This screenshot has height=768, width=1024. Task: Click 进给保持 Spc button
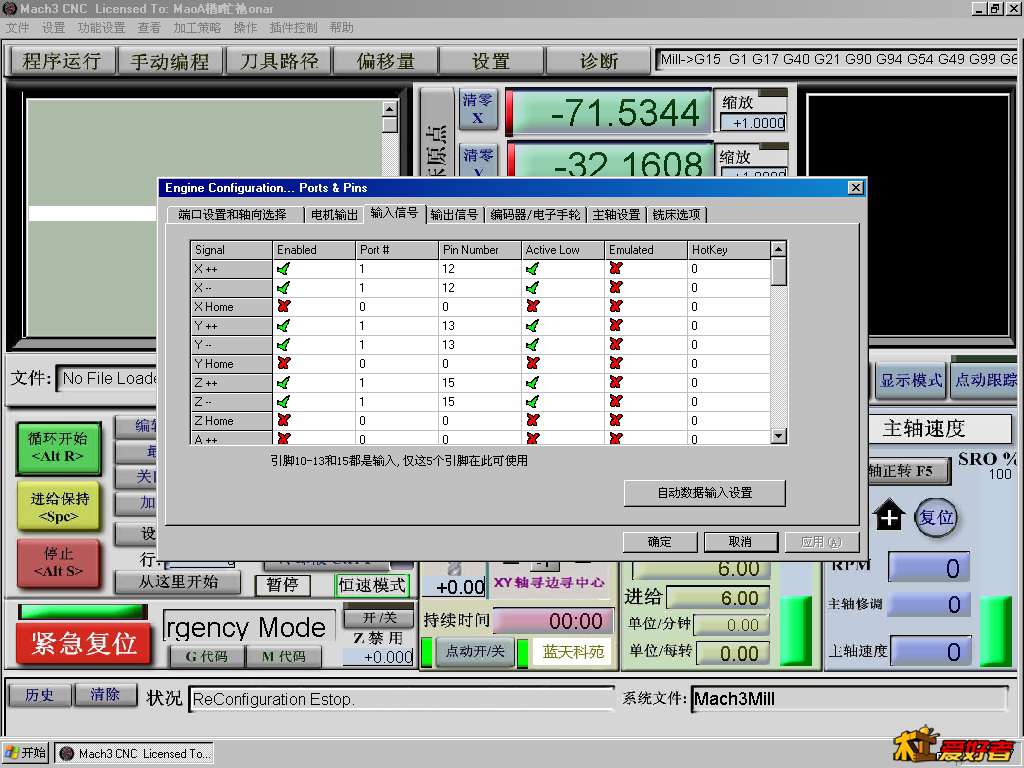coord(58,507)
